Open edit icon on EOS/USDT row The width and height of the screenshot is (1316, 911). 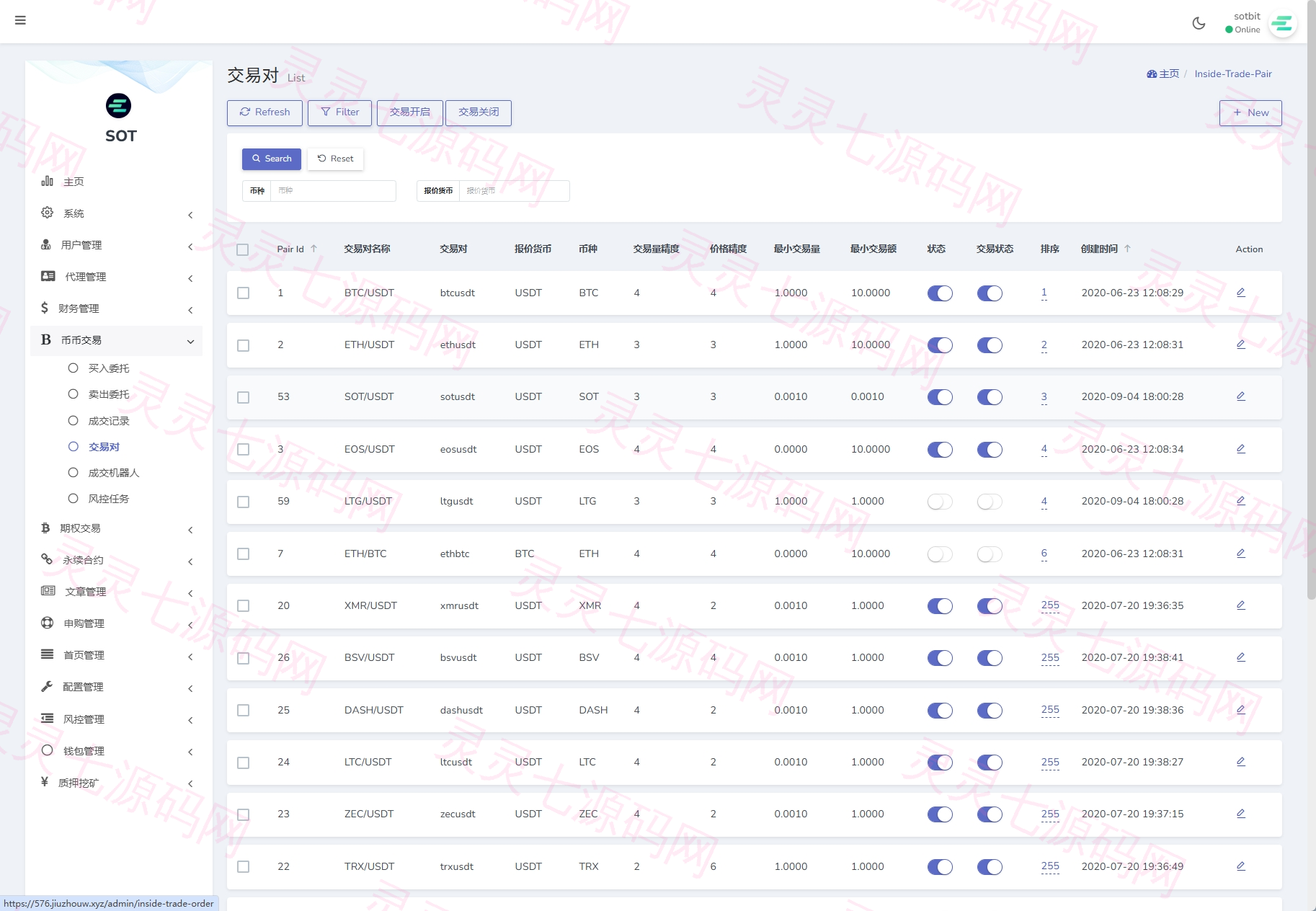click(1241, 449)
